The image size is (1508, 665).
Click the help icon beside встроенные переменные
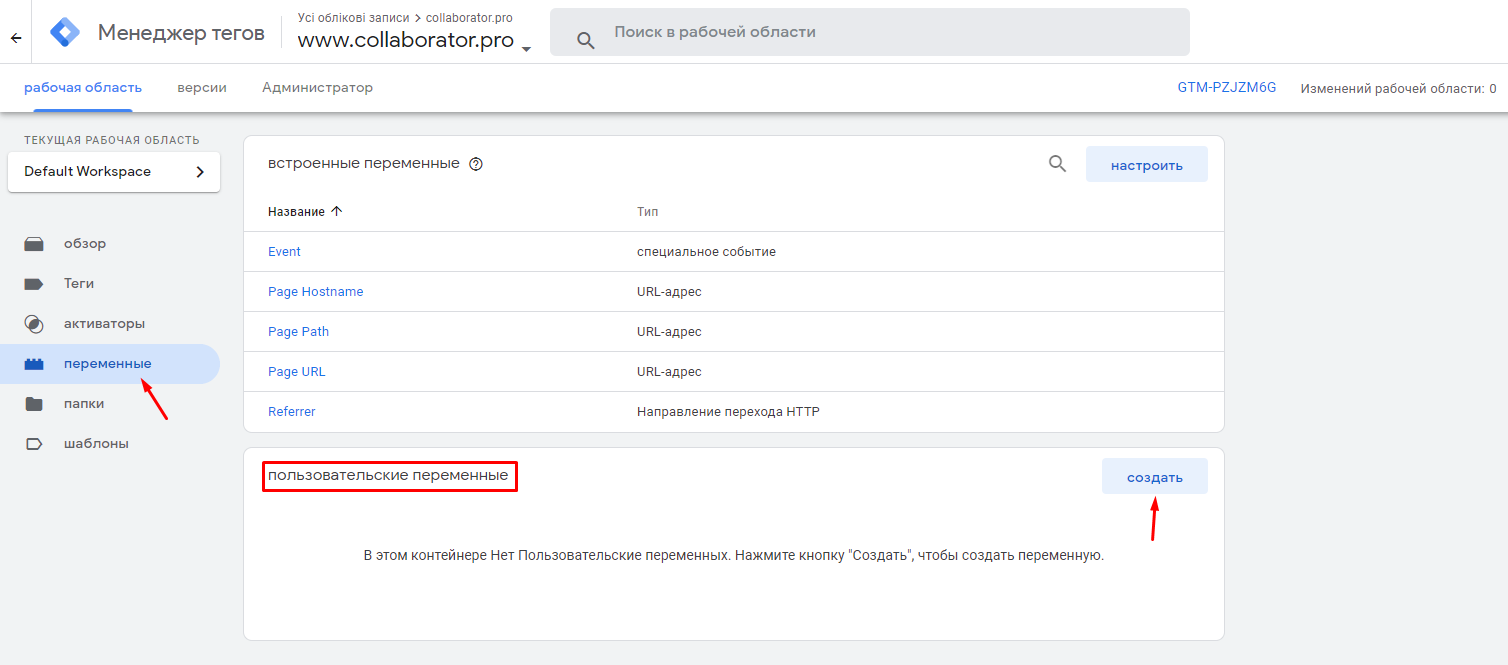click(x=476, y=165)
